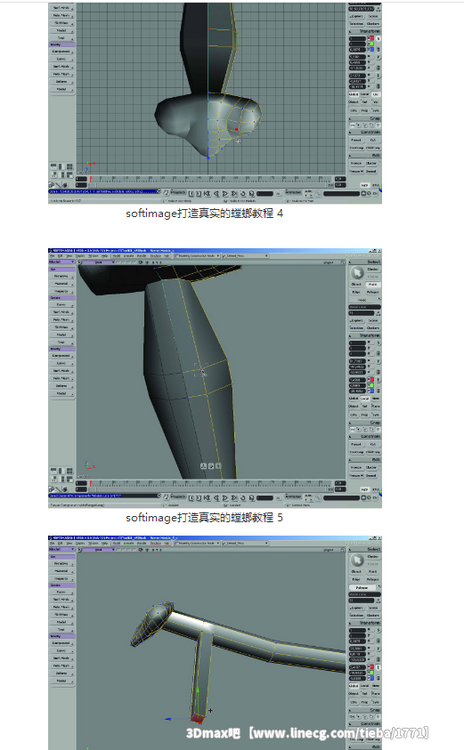Click Parent button in tutorial 5 Constrain panel
The width and height of the screenshot is (464, 750).
pos(356,444)
